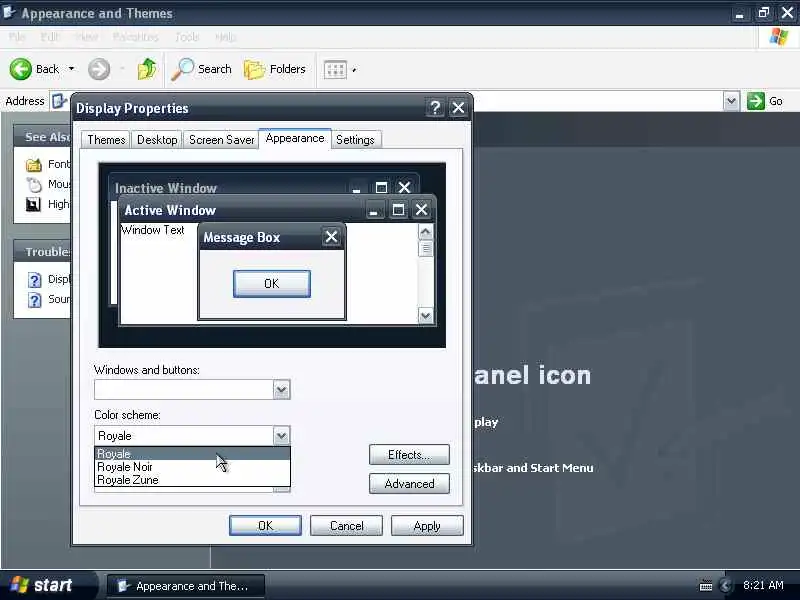Click the preview scrollbar thumb

coord(426,248)
